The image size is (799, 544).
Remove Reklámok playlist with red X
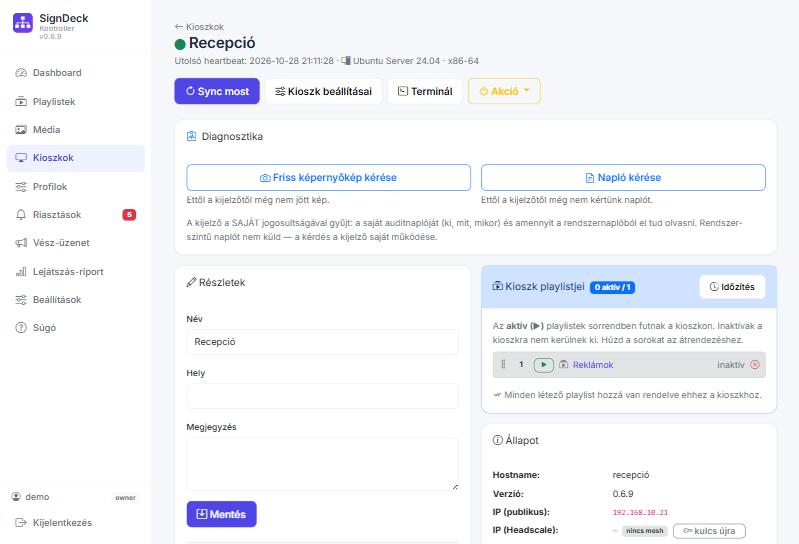(x=755, y=364)
